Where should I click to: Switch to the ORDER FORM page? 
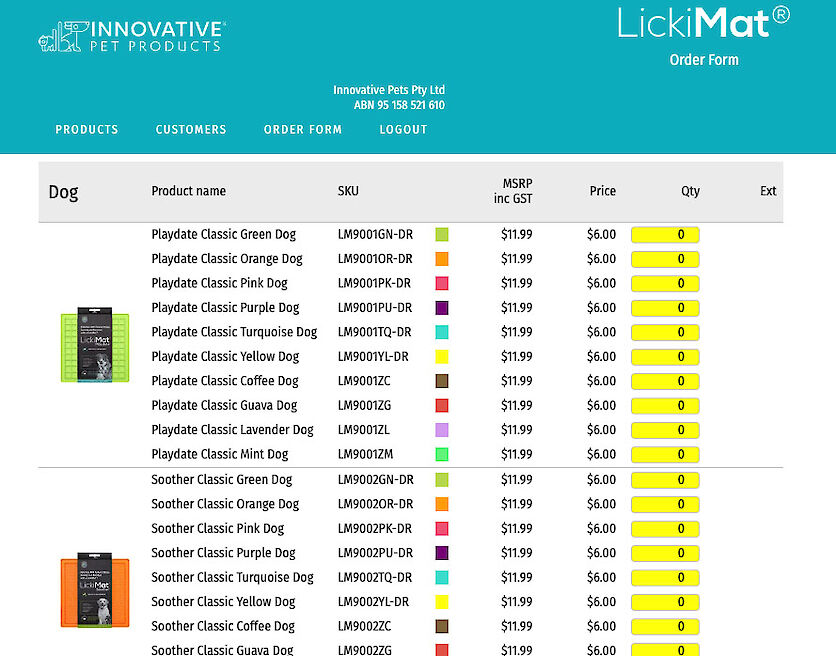tap(303, 129)
